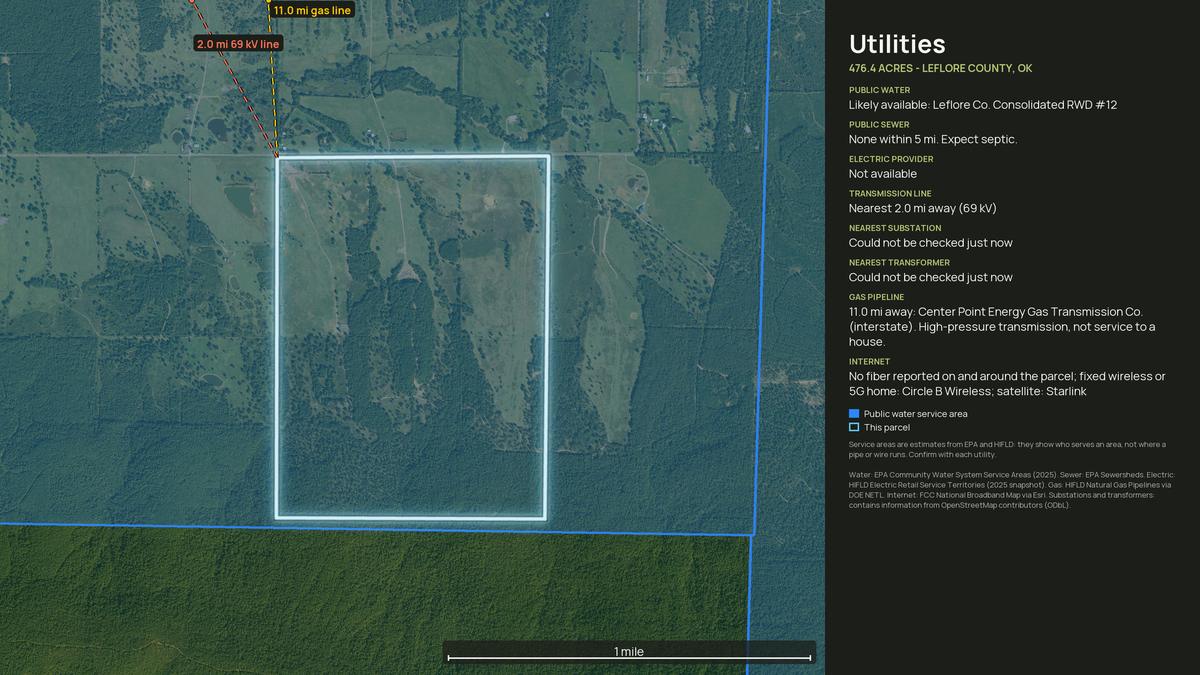
Task: Click the 'NEAREST TRANSFORMER' section label
Action: pos(899,263)
